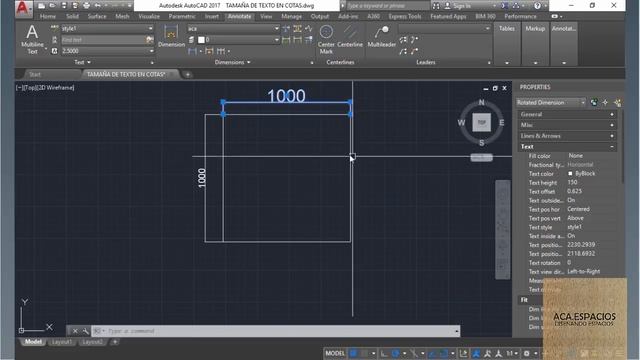Image resolution: width=640 pixels, height=360 pixels.
Task: Toggle the grid display in status bar
Action: [353, 353]
